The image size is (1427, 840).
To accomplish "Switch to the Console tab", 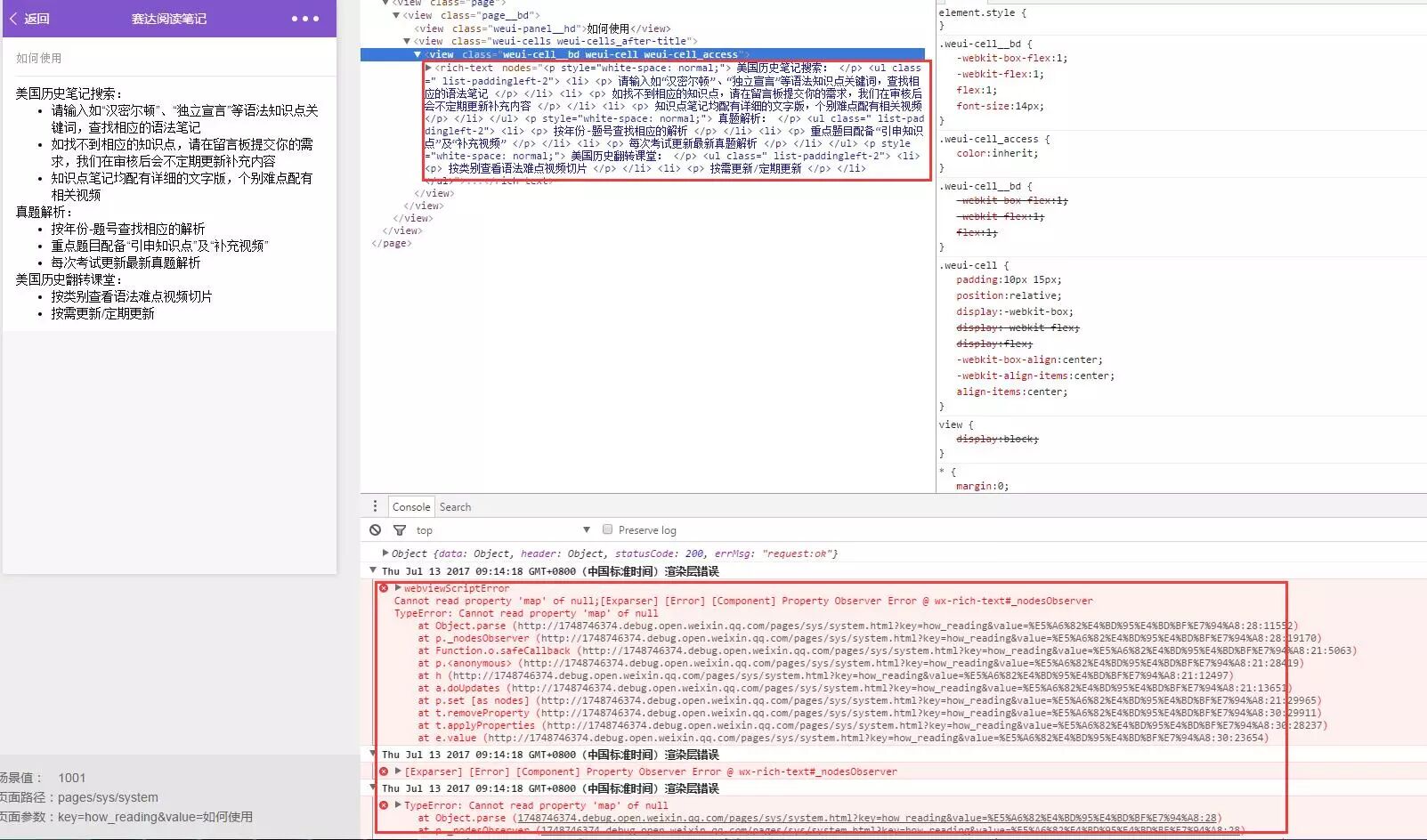I will tap(411, 507).
